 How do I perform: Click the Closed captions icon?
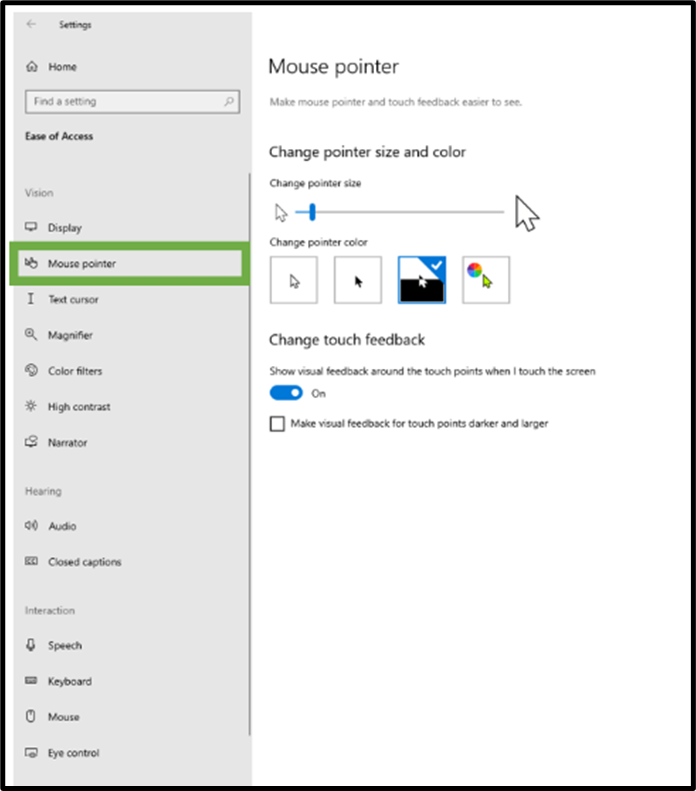pyautogui.click(x=31, y=561)
